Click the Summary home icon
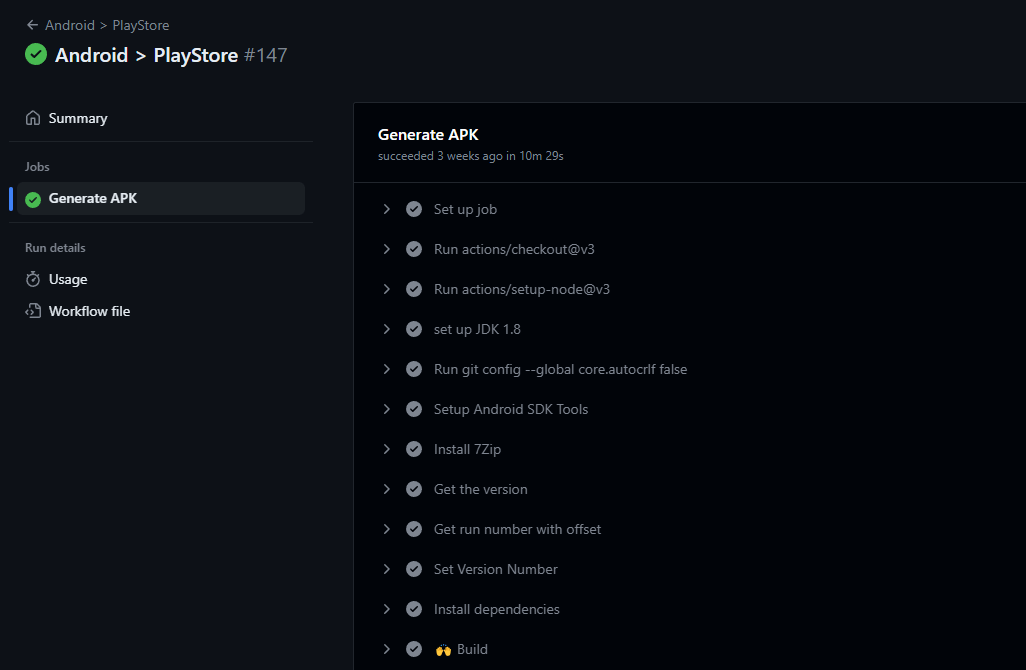 (x=33, y=118)
